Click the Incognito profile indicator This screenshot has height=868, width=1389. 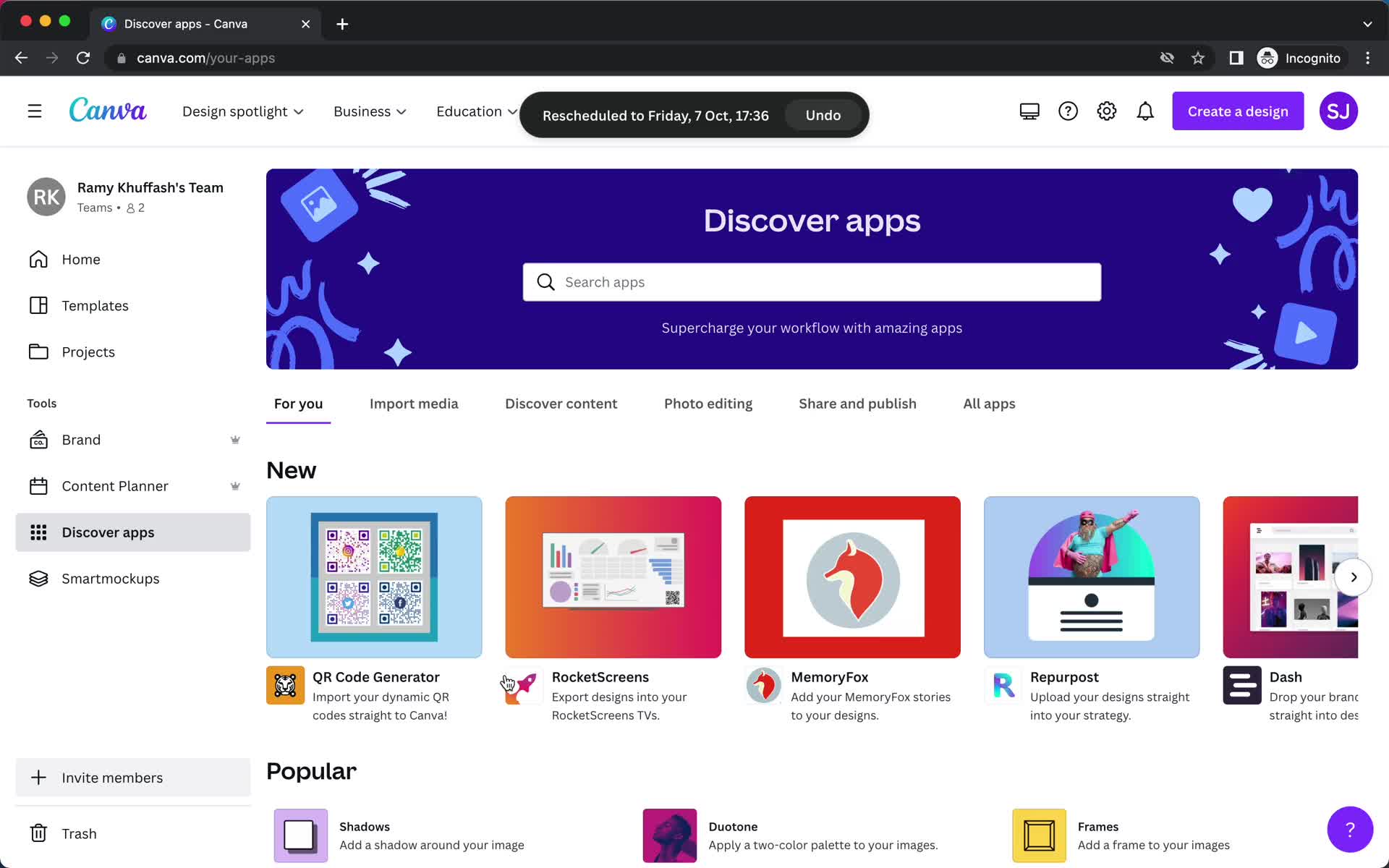coord(1299,58)
